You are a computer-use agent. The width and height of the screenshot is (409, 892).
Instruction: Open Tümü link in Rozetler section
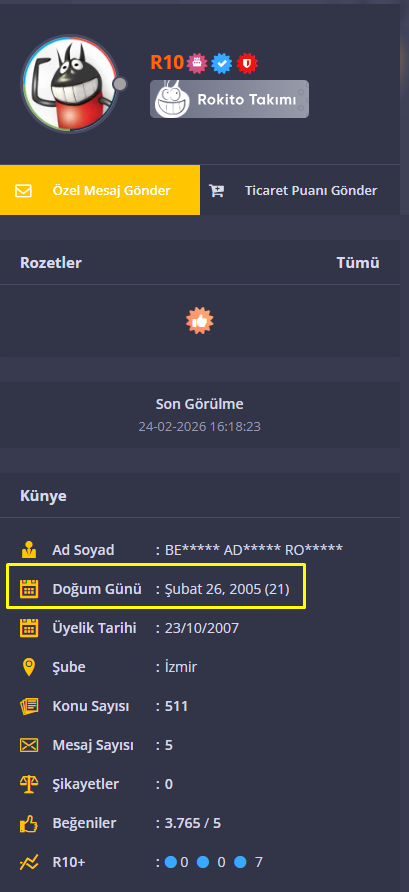tap(358, 263)
